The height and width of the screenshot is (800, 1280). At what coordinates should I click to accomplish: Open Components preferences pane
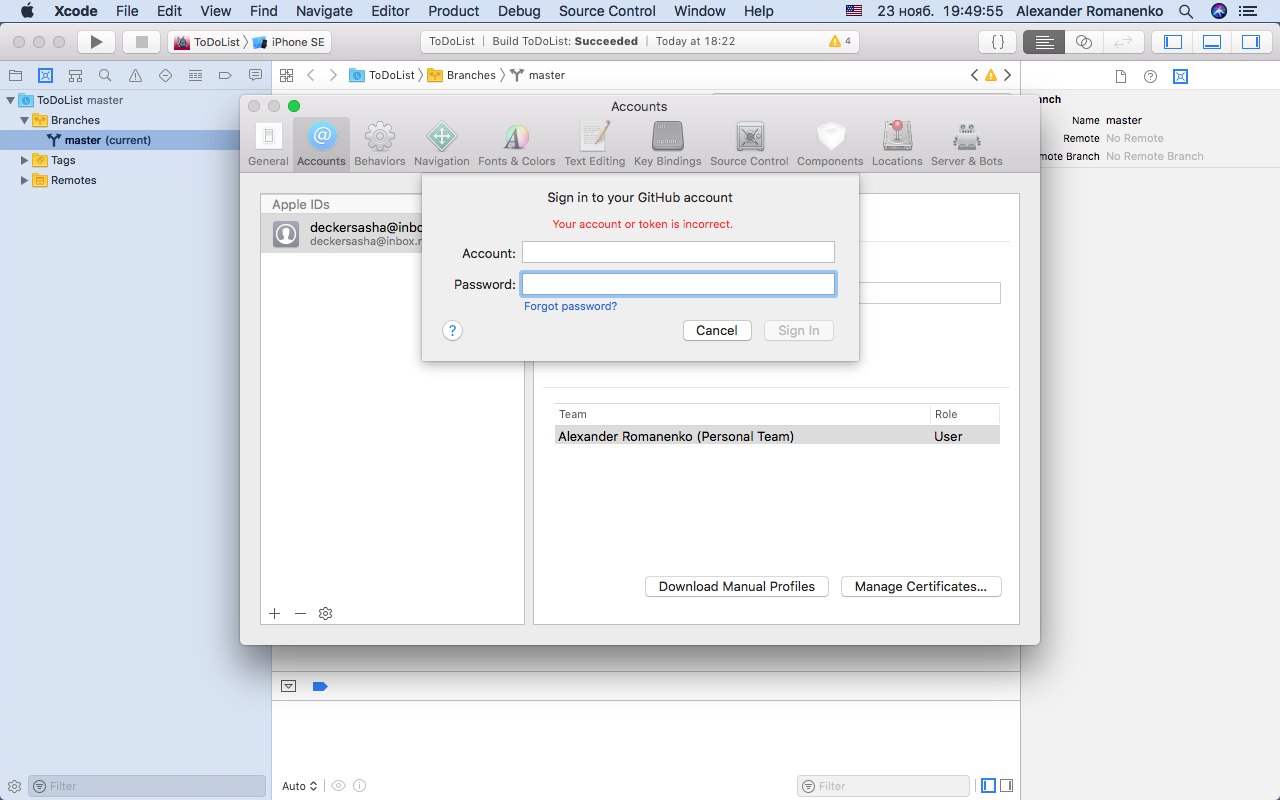830,144
